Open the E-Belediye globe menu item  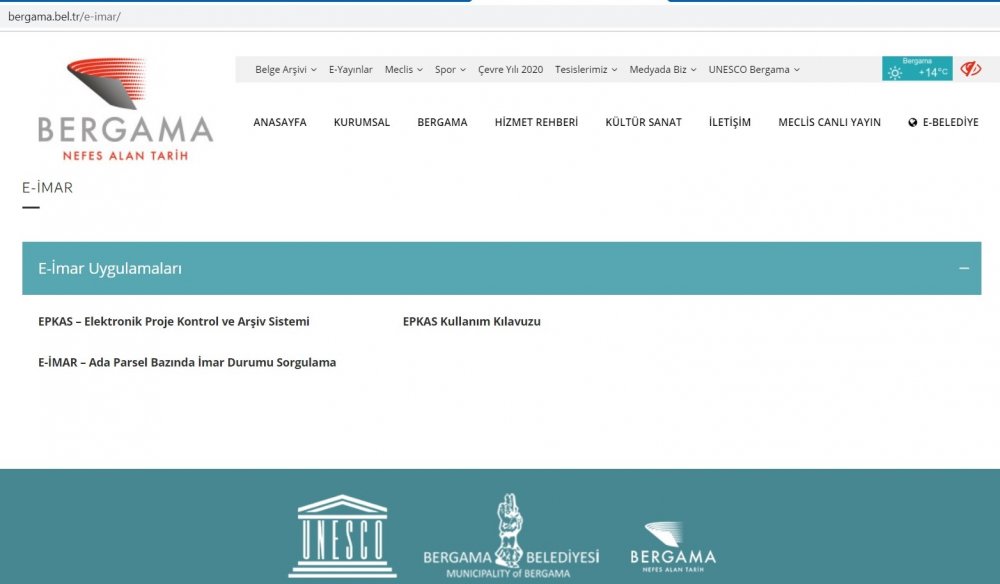point(943,122)
